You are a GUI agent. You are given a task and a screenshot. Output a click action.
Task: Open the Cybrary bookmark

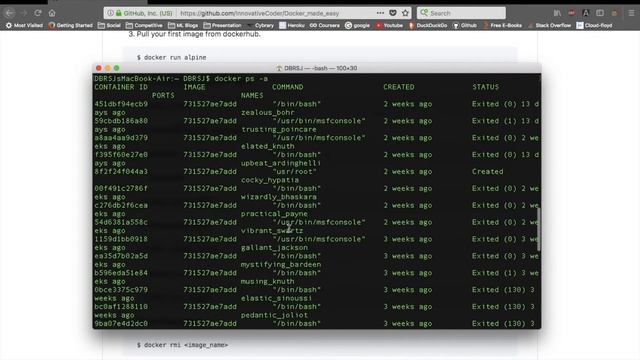point(260,25)
